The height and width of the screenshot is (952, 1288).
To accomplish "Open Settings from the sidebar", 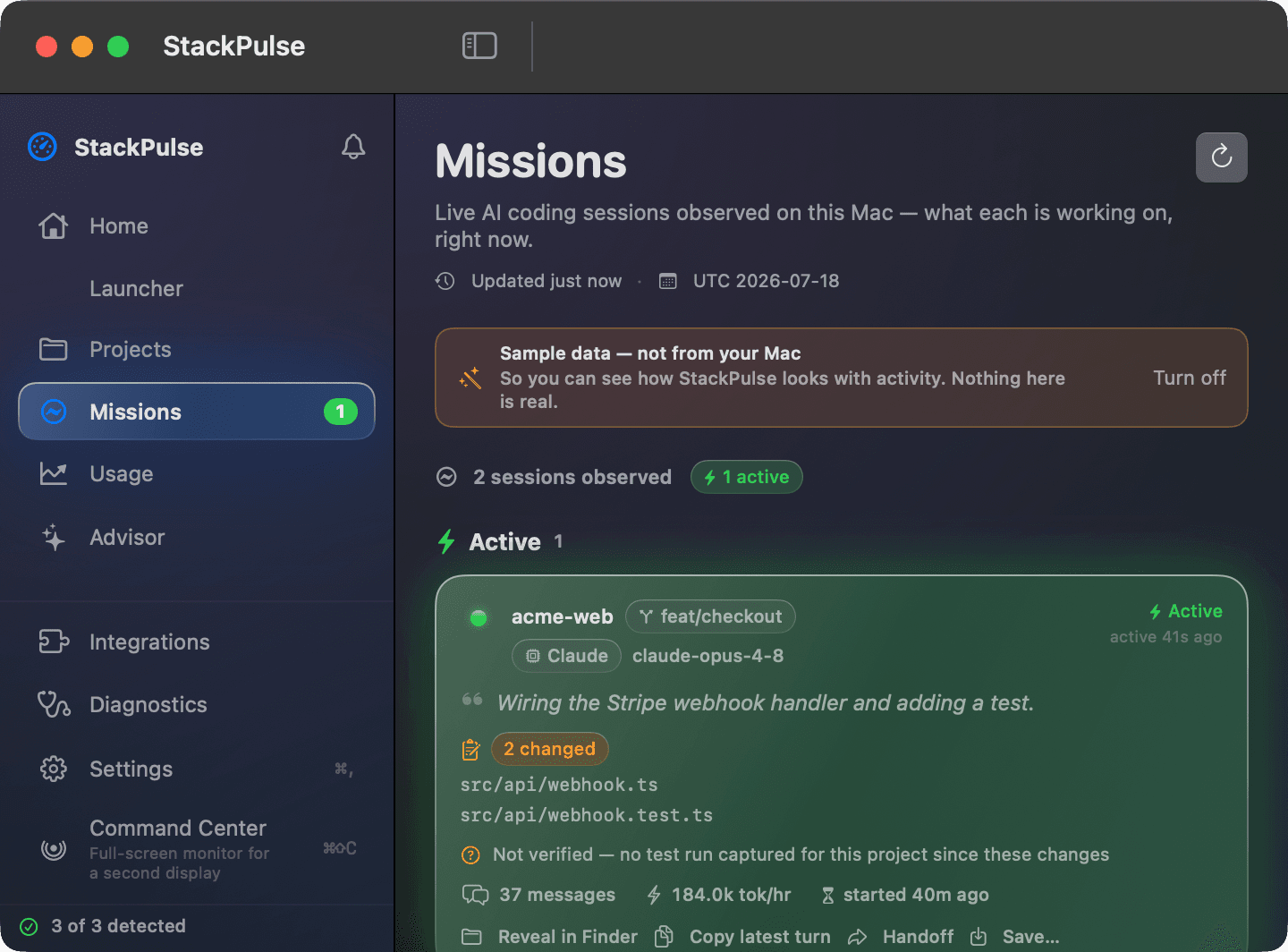I will pos(197,769).
